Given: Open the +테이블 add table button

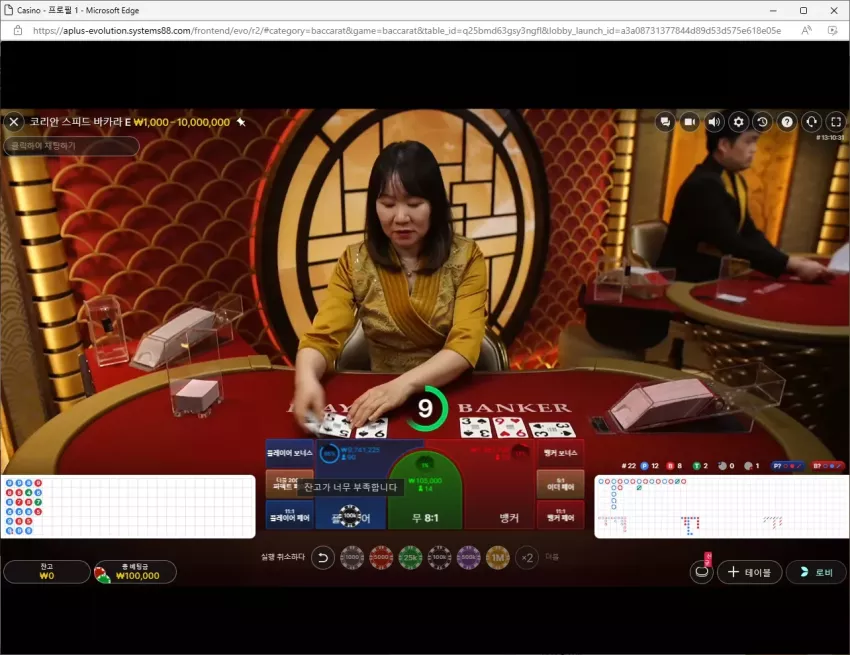Looking at the screenshot, I should click(750, 572).
